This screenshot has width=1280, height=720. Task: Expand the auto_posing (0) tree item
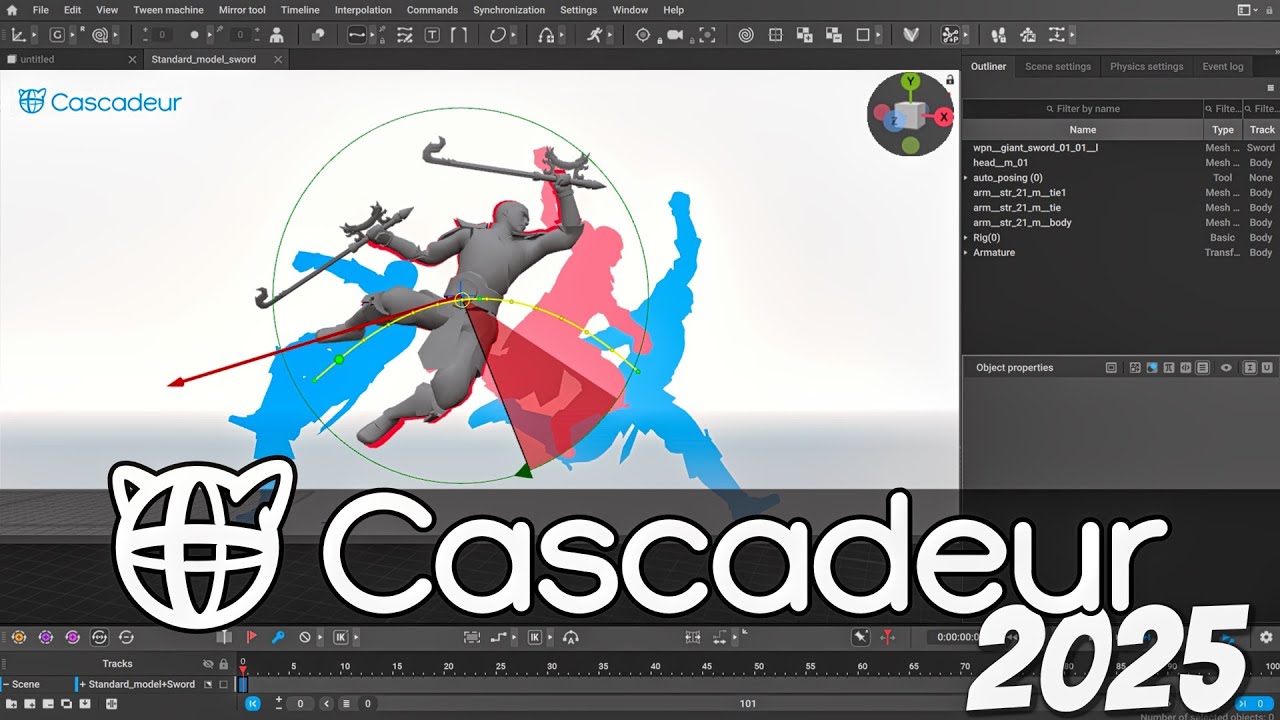[x=966, y=178]
